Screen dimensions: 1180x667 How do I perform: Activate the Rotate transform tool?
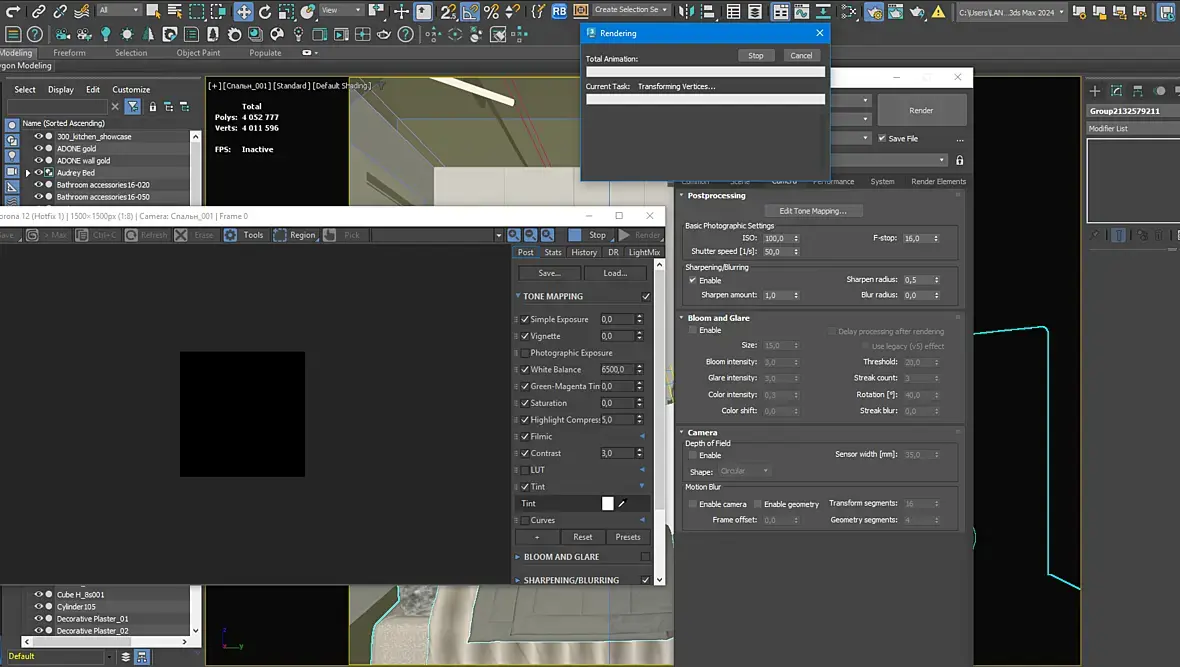[265, 12]
